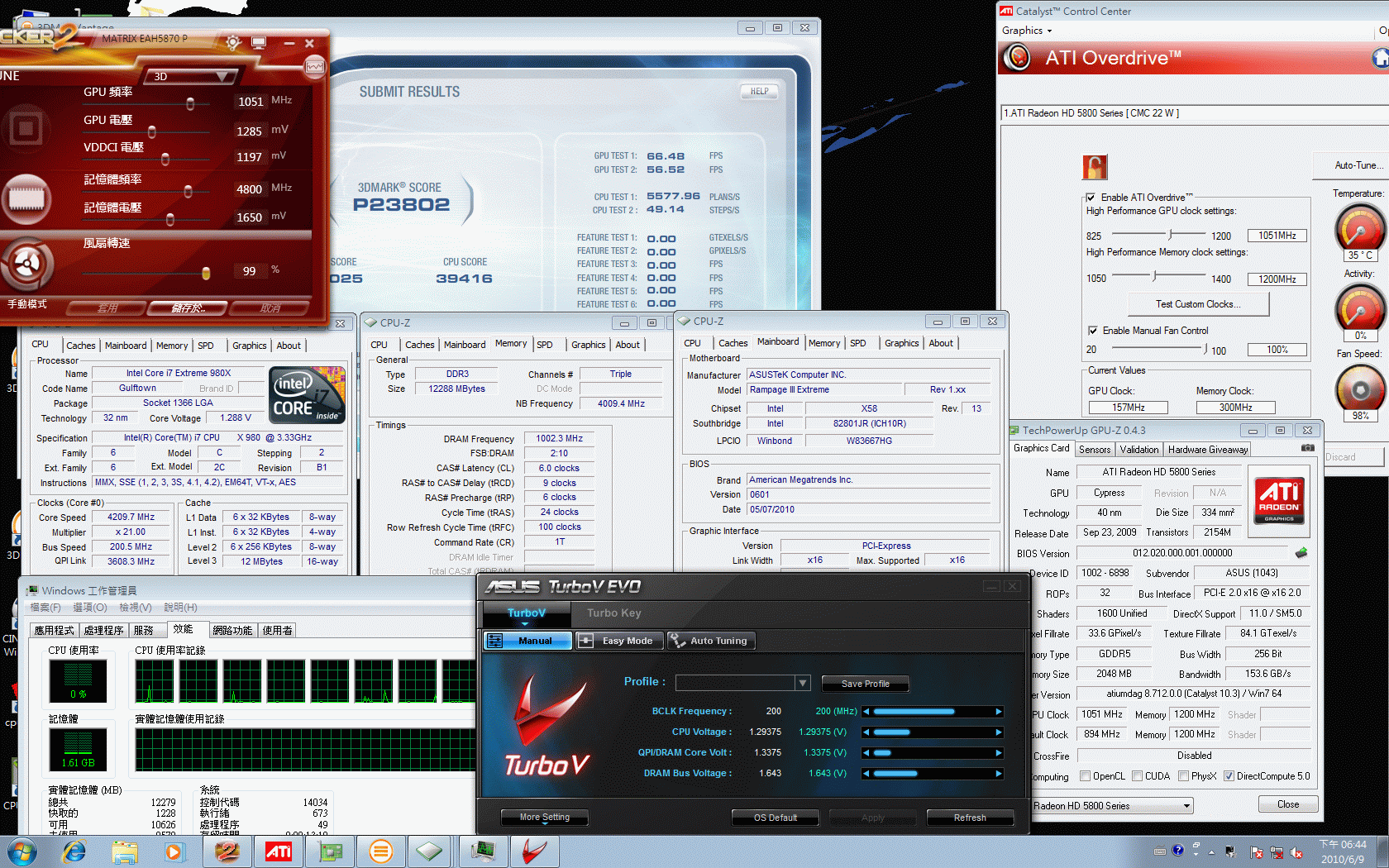Click Test Custom Clocks button
This screenshot has width=1389, height=868.
(x=1198, y=304)
